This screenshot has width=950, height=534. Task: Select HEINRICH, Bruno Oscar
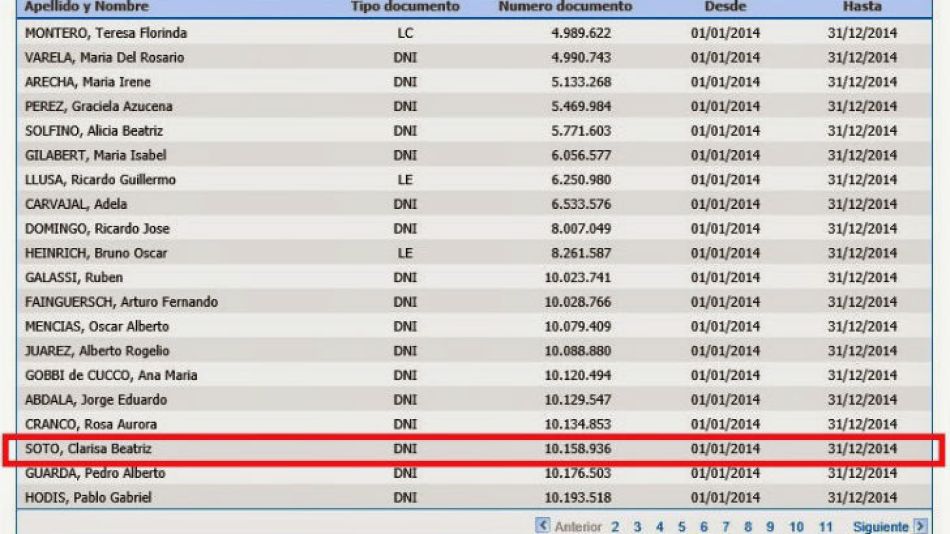pos(96,253)
